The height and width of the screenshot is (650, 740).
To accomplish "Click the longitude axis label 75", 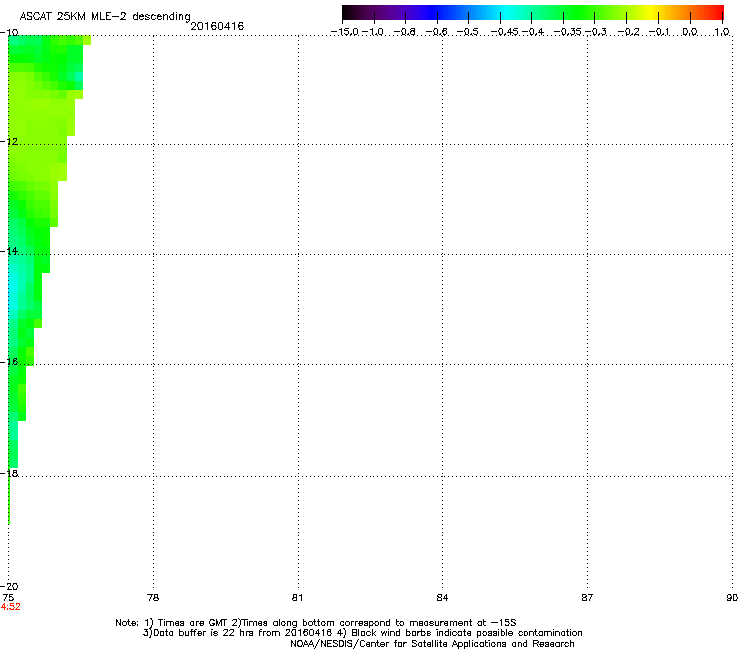I will [8, 598].
